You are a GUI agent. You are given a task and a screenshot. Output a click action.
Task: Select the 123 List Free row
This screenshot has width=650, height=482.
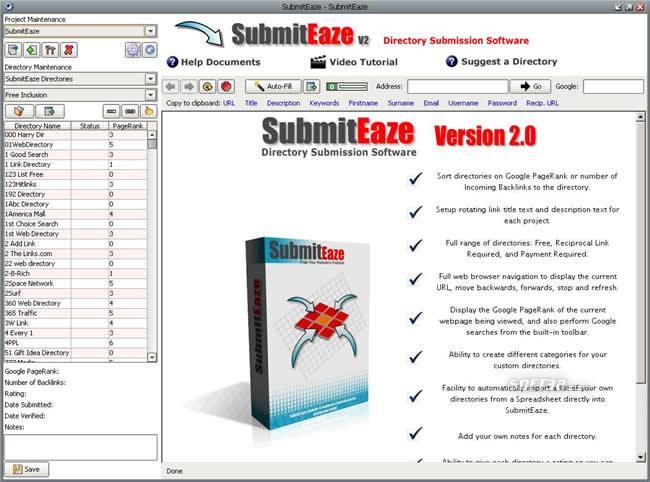point(75,174)
